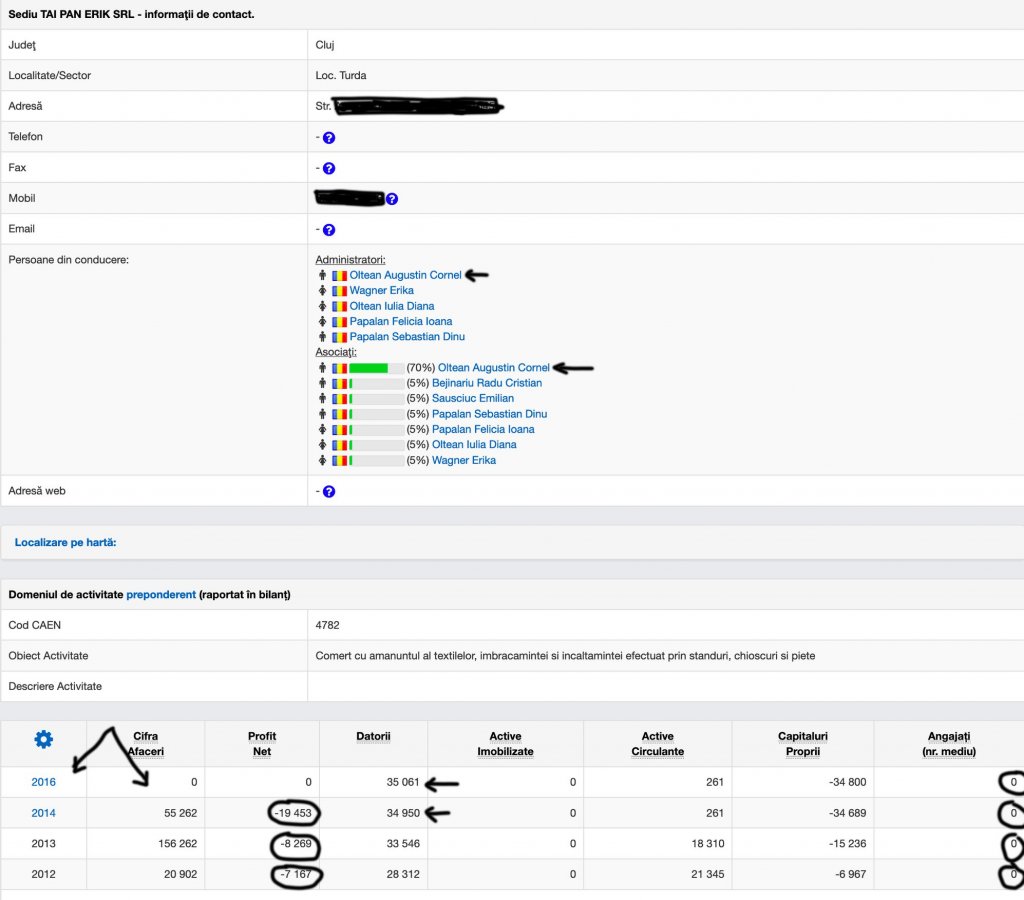Click the CAEN code value 4782
Viewport: 1024px width, 900px height.
point(327,626)
